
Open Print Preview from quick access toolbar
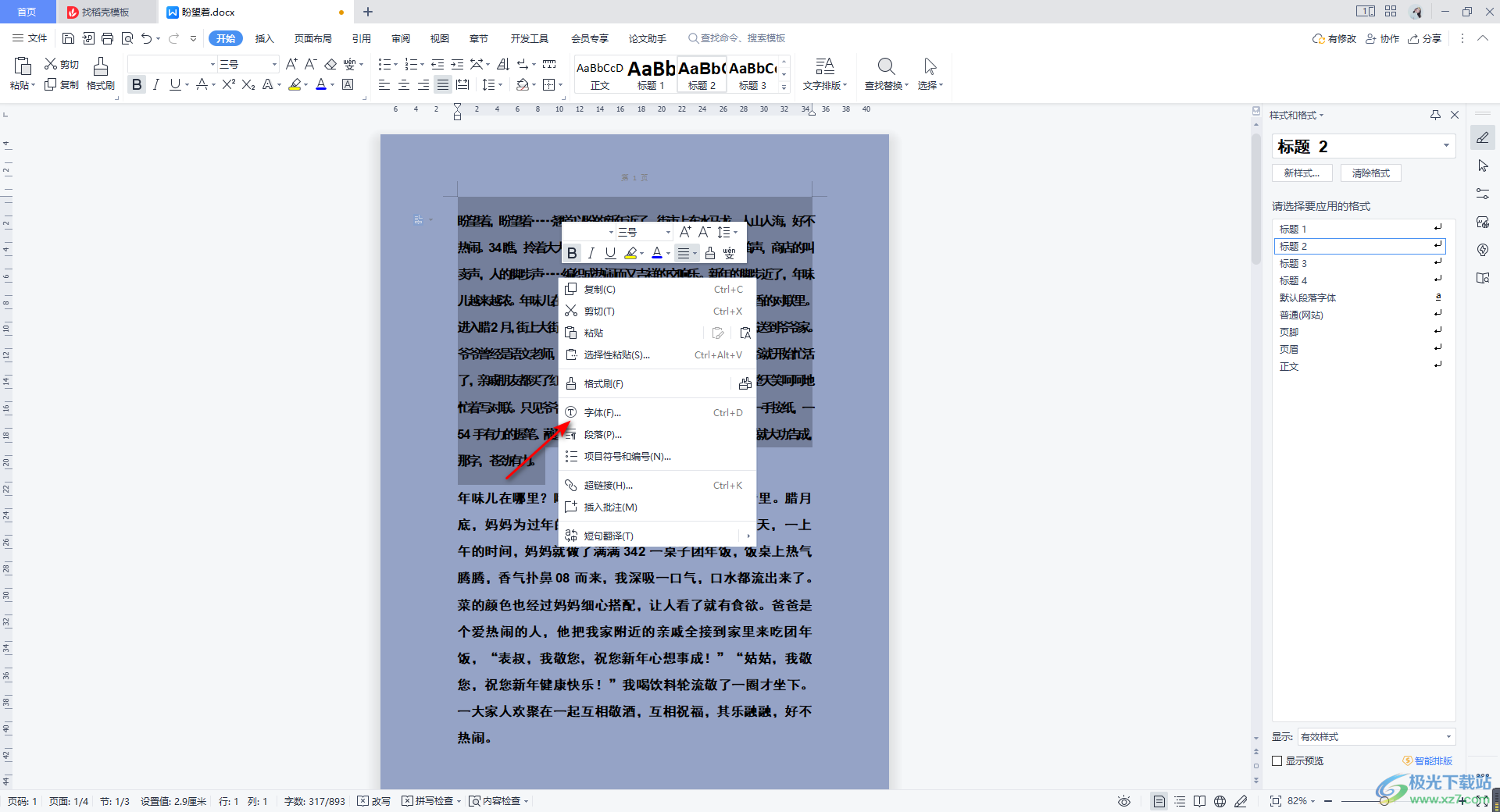point(127,38)
